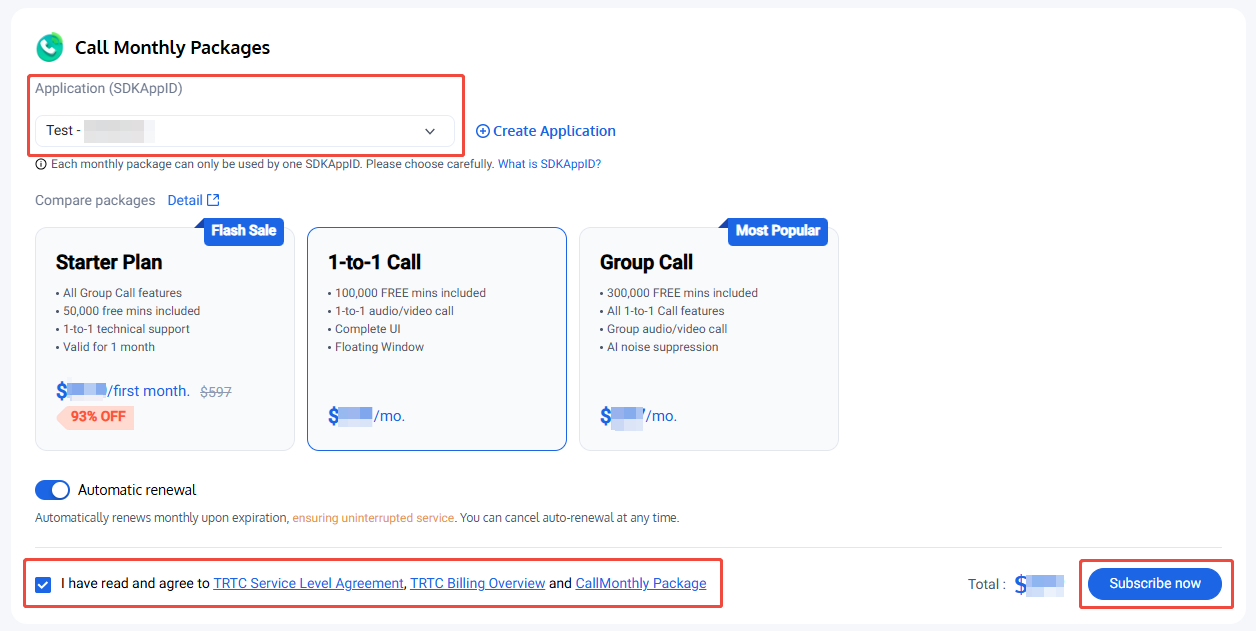Click the plus icon beside Create Application
Image resolution: width=1256 pixels, height=631 pixels.
pyautogui.click(x=482, y=131)
